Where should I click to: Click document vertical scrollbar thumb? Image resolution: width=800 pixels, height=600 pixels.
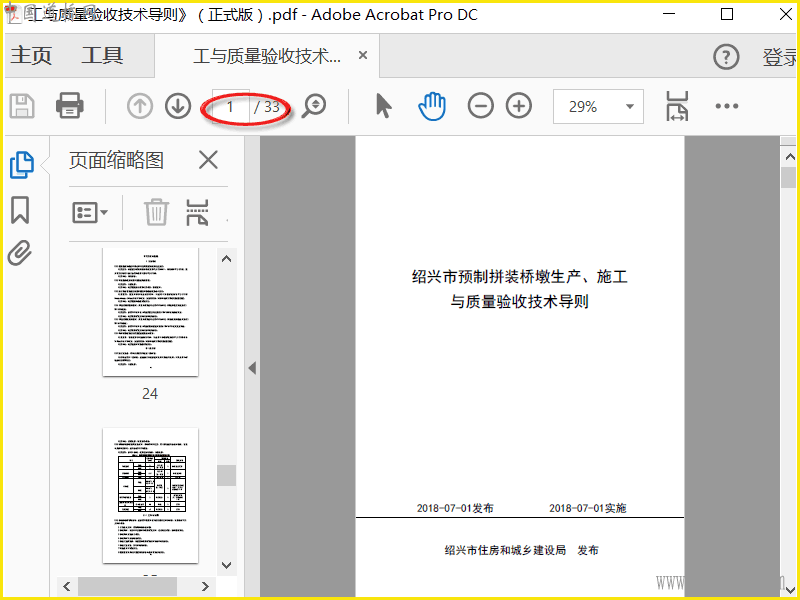pos(789,178)
